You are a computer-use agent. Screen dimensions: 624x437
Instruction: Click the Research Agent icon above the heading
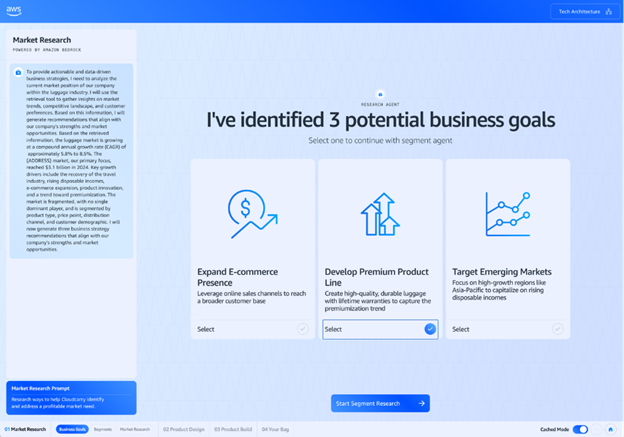(x=380, y=94)
